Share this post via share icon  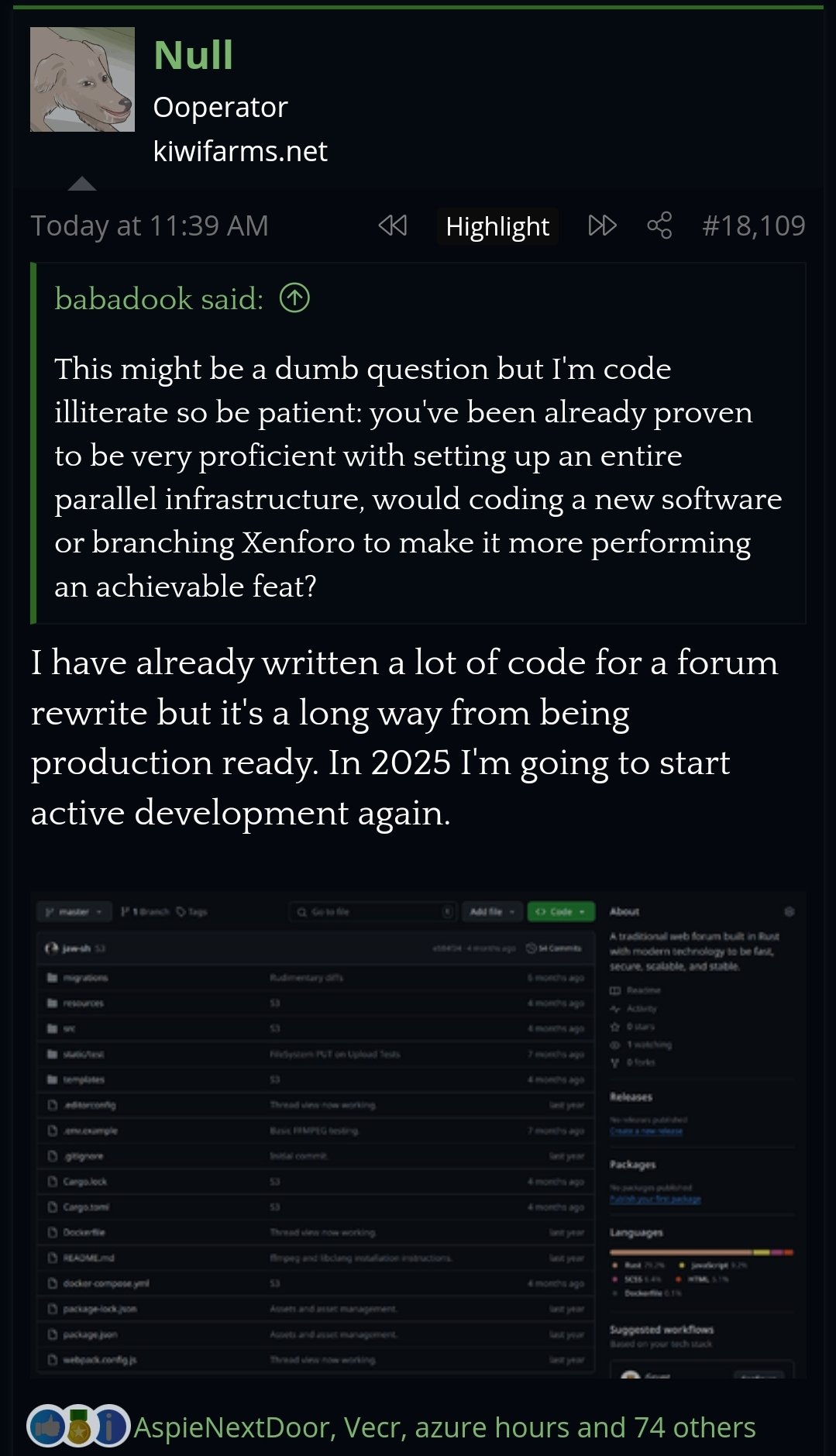coord(659,225)
